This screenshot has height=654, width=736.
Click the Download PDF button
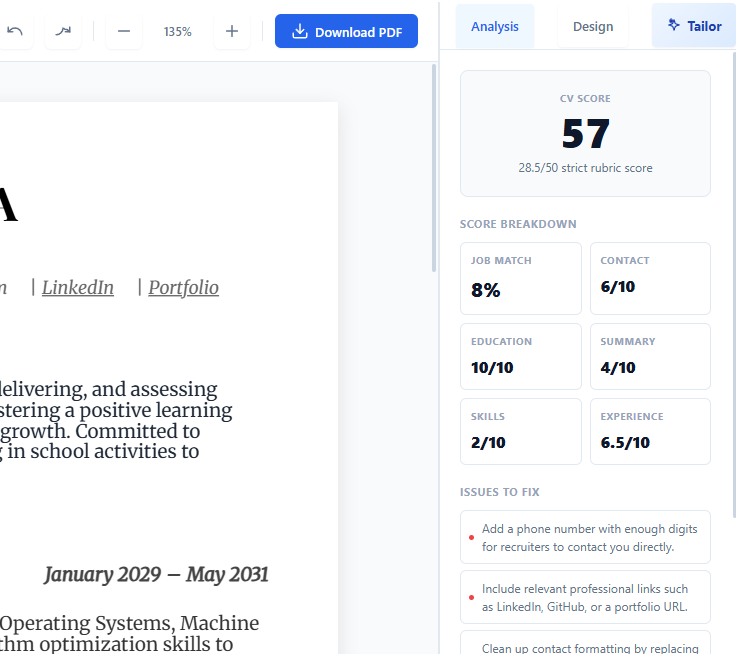(x=346, y=31)
